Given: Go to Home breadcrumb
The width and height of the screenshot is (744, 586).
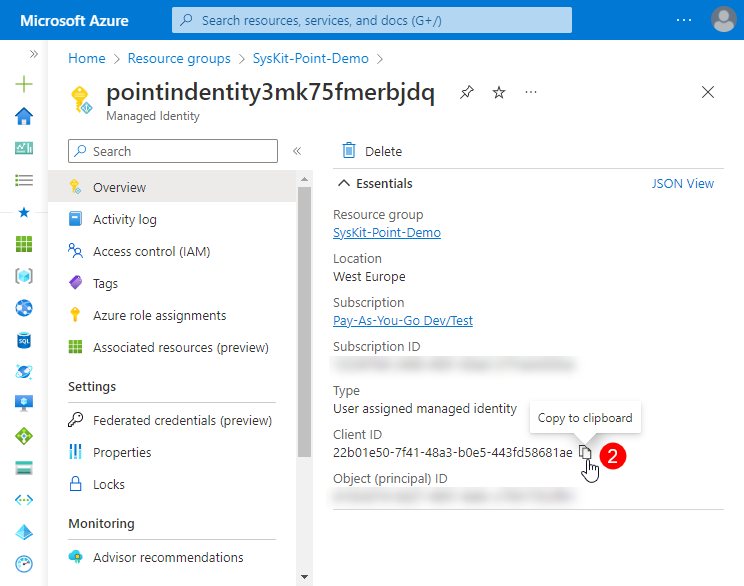Looking at the screenshot, I should 87,58.
